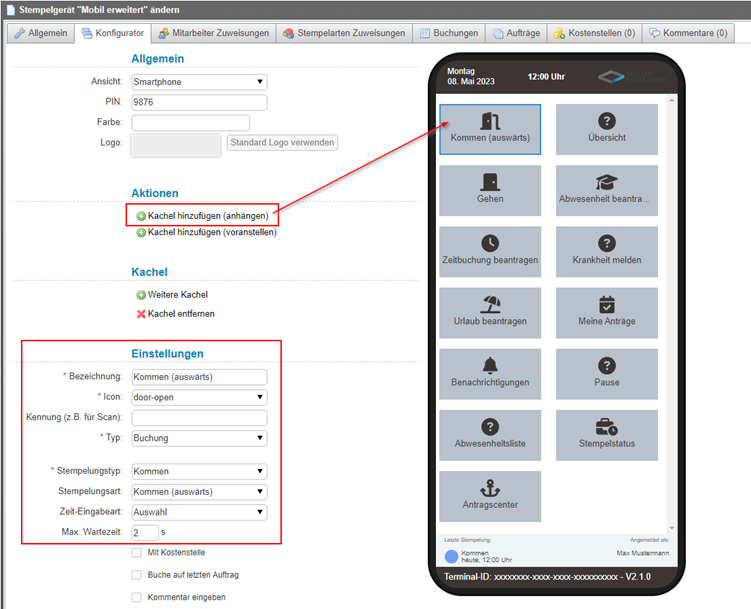Click Standard Logo verwenden button
751x609 pixels.
point(282,143)
